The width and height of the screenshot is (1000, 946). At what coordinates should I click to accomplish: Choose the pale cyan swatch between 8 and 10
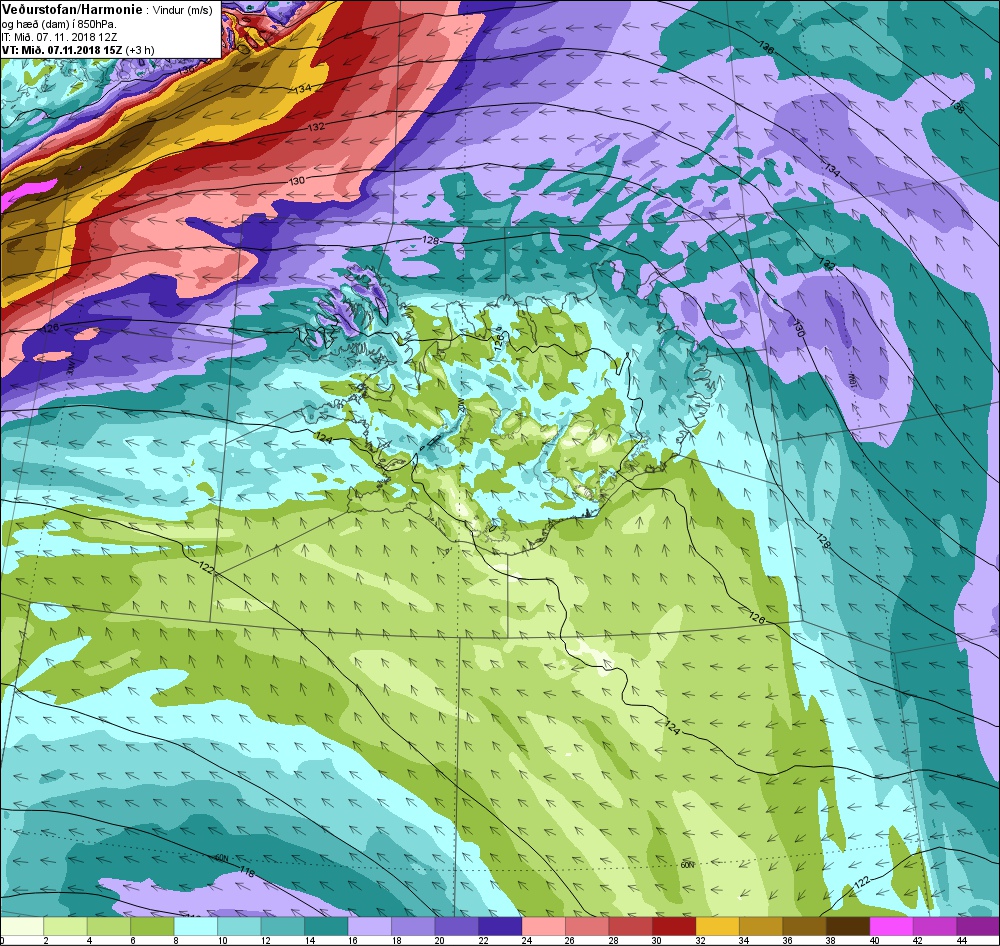[x=195, y=926]
